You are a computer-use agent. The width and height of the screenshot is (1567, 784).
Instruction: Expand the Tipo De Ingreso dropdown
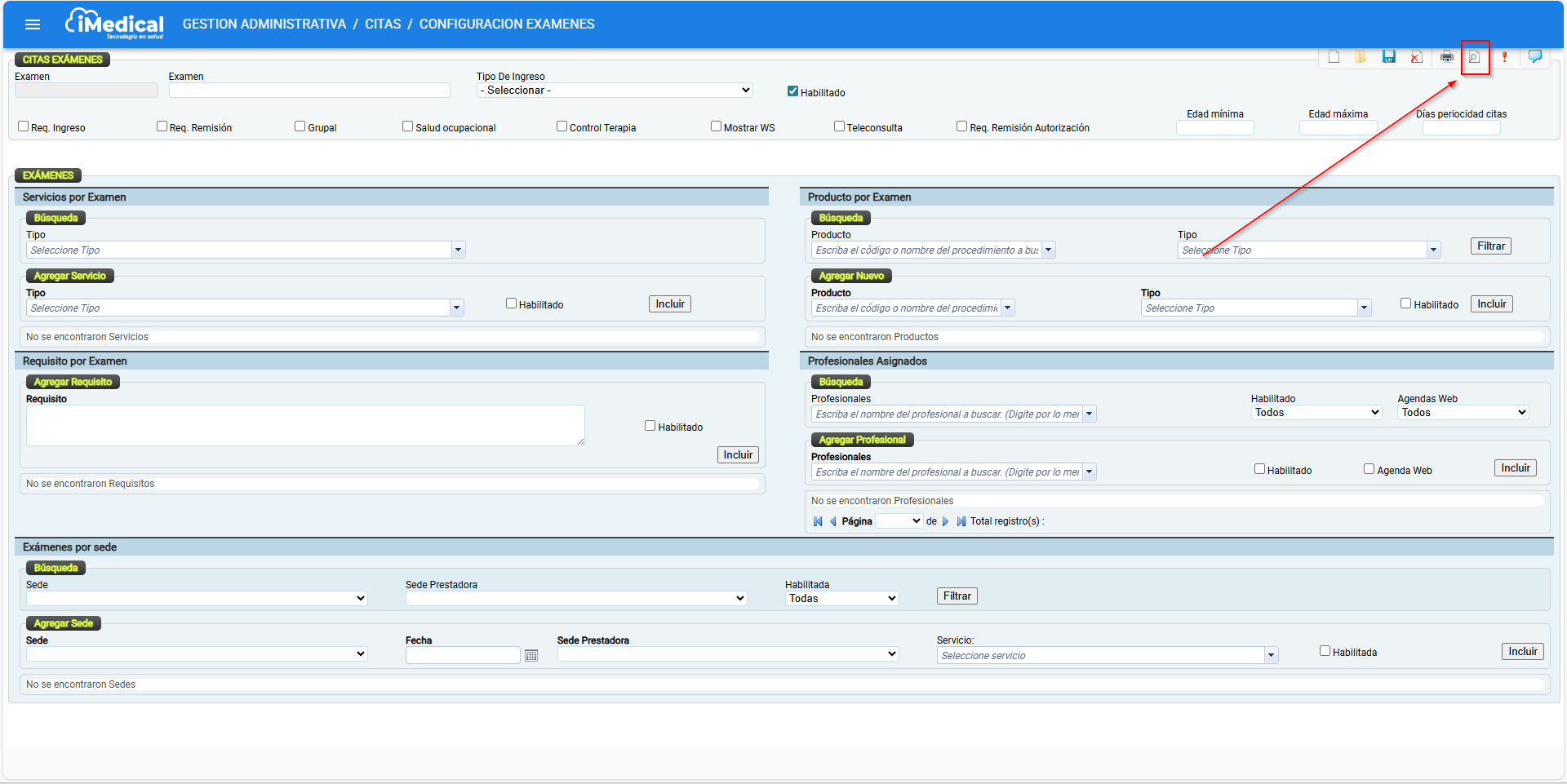click(614, 91)
